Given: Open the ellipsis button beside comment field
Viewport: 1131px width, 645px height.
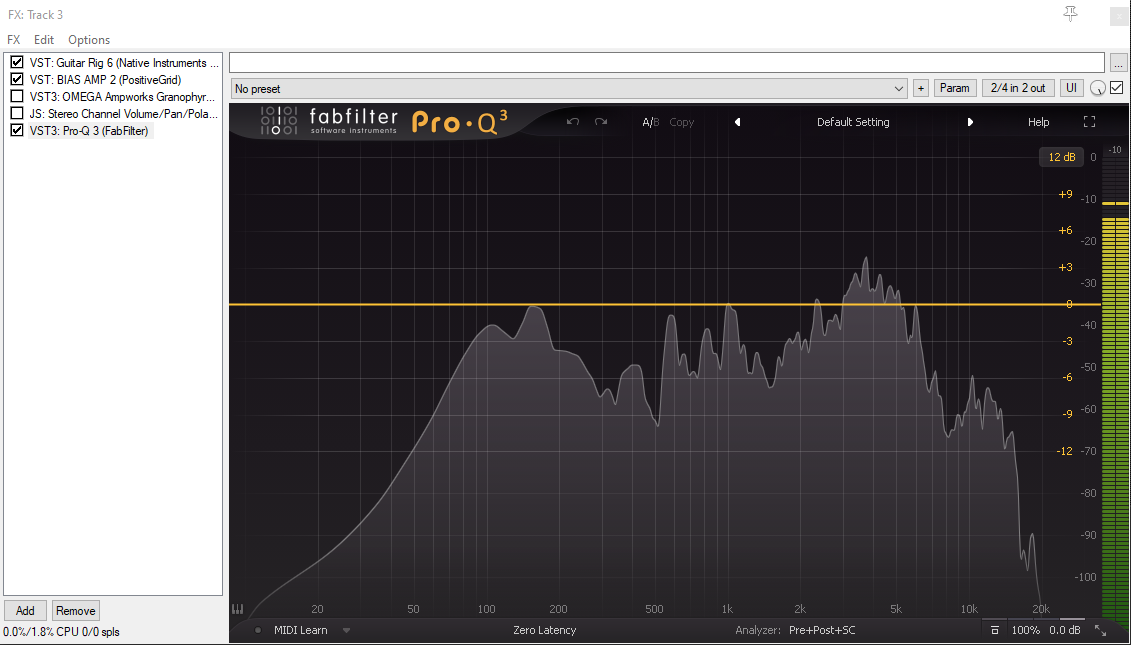Looking at the screenshot, I should pyautogui.click(x=1118, y=63).
